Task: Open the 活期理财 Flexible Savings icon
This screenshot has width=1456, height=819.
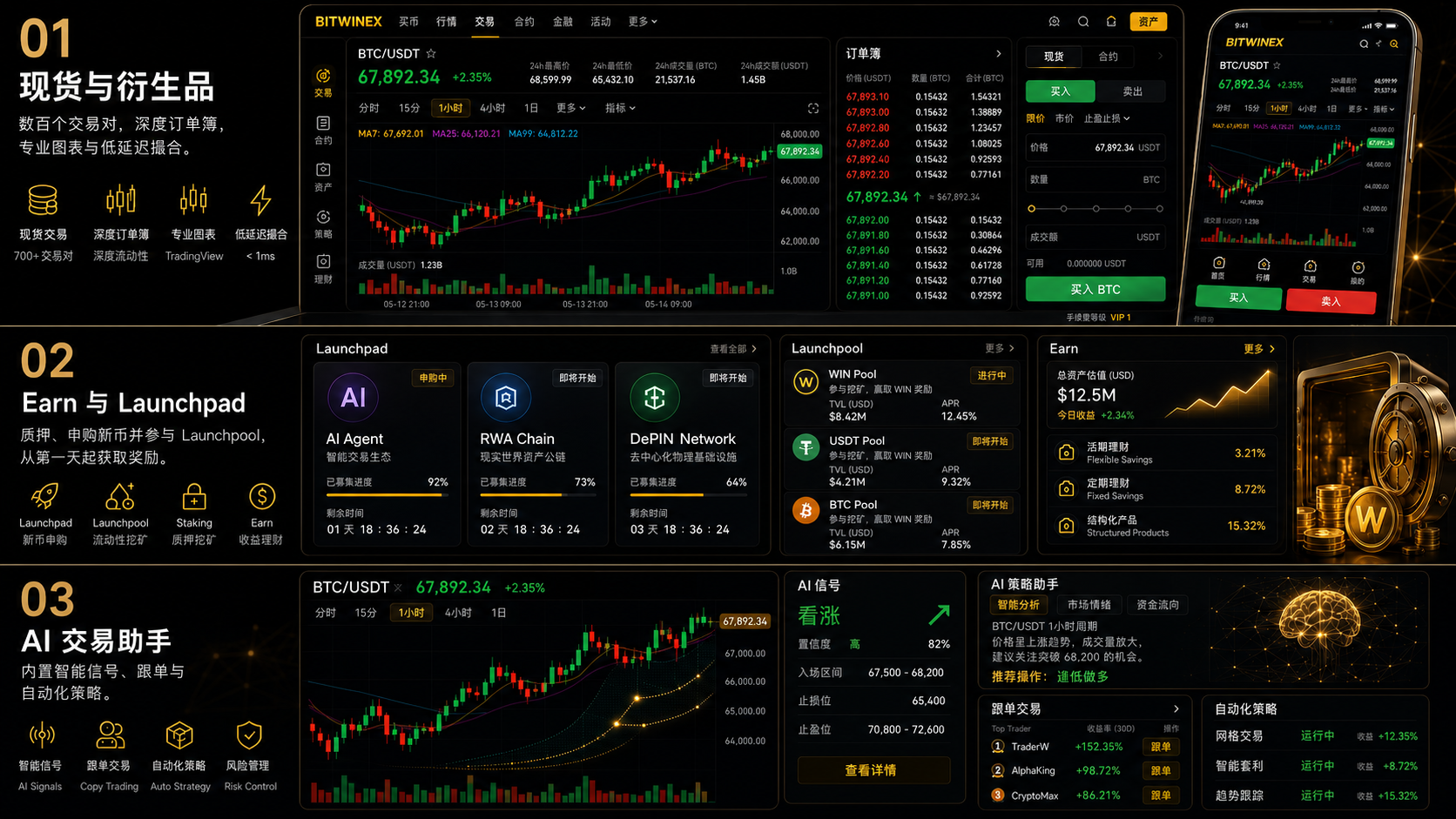Action: (1066, 453)
